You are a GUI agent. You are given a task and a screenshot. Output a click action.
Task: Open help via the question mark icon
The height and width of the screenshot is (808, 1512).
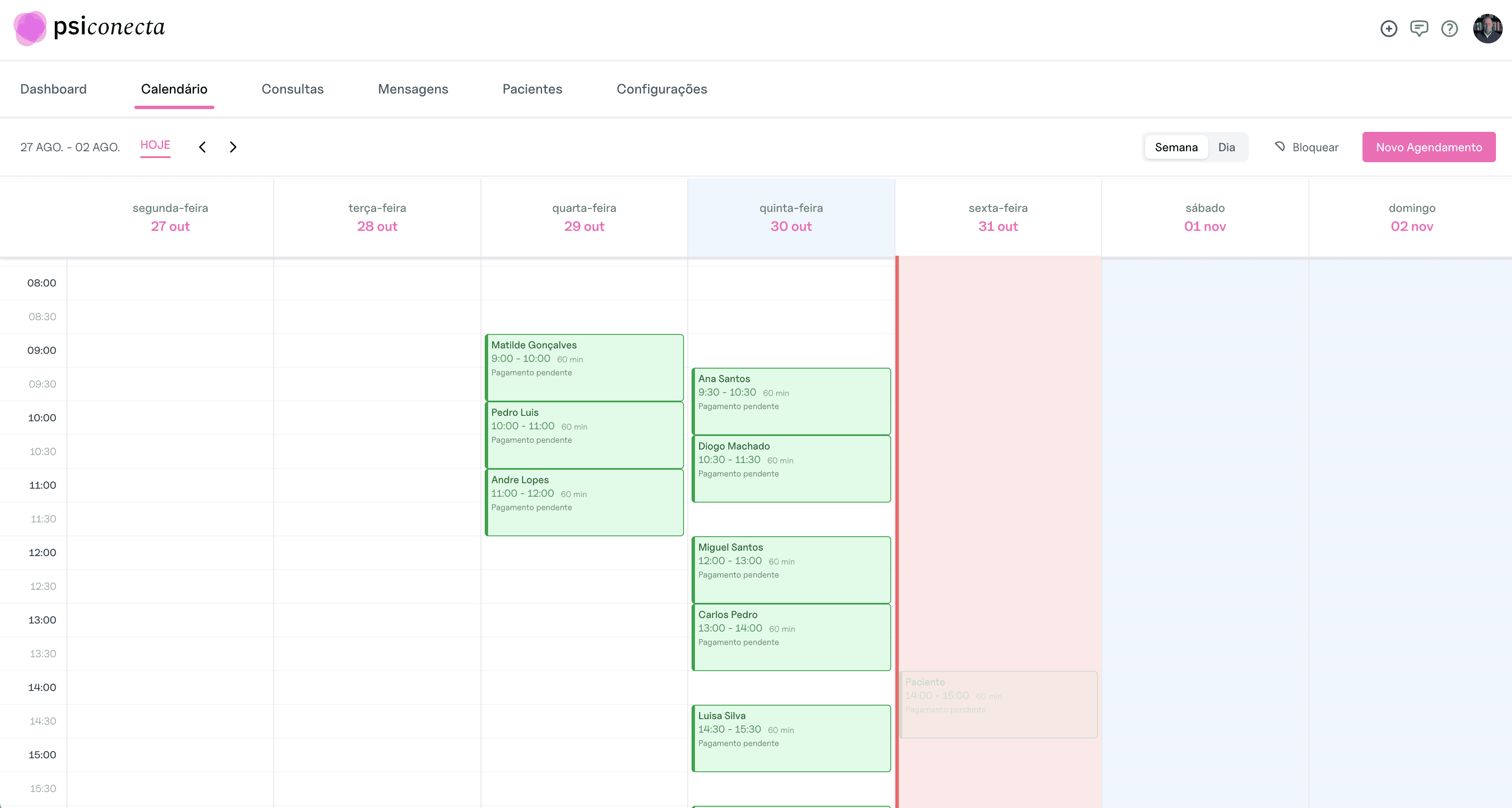pos(1450,29)
